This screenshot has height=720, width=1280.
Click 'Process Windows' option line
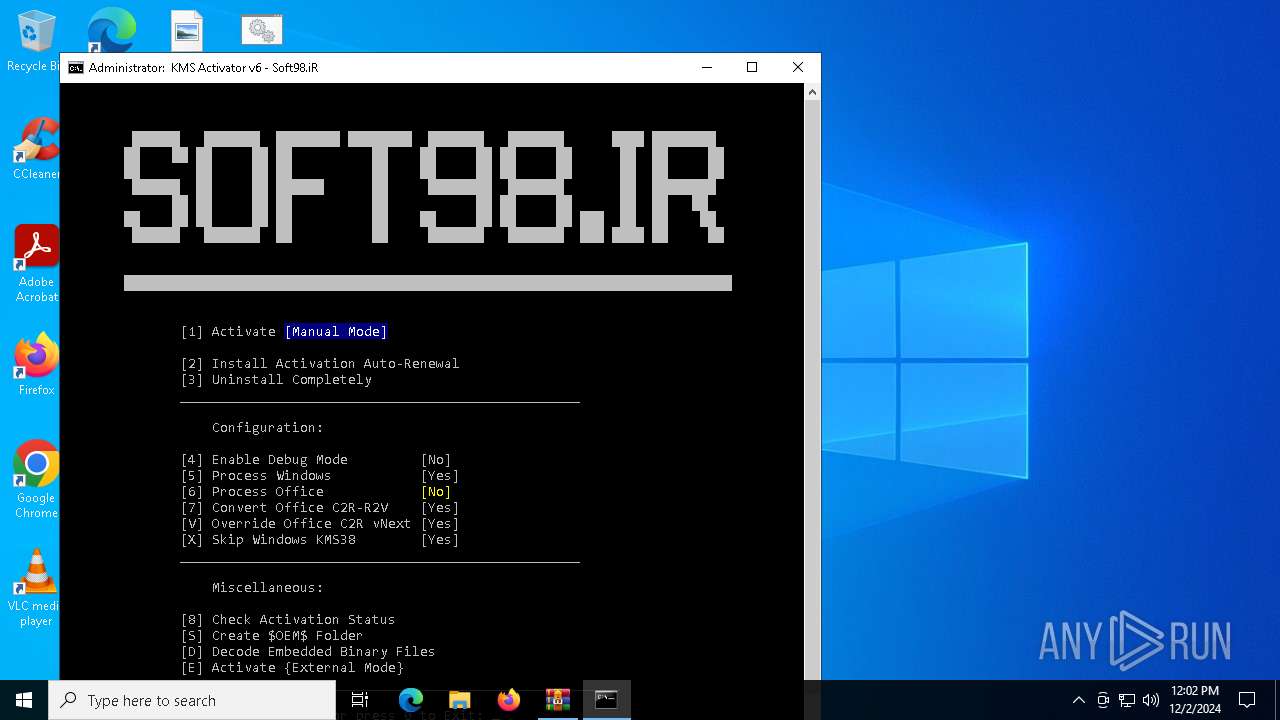(256, 476)
